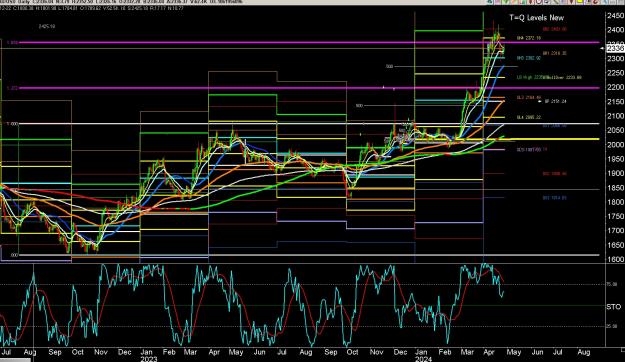Click the .000 Fibonacci label at chart bottom

[x=14, y=255]
